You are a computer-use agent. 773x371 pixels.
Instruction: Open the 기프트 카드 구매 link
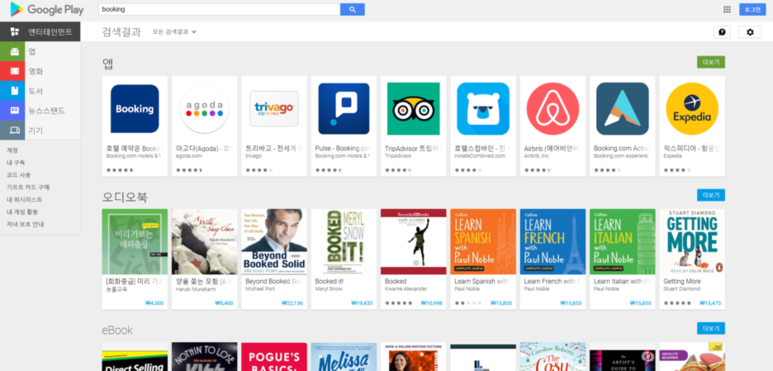pos(28,187)
